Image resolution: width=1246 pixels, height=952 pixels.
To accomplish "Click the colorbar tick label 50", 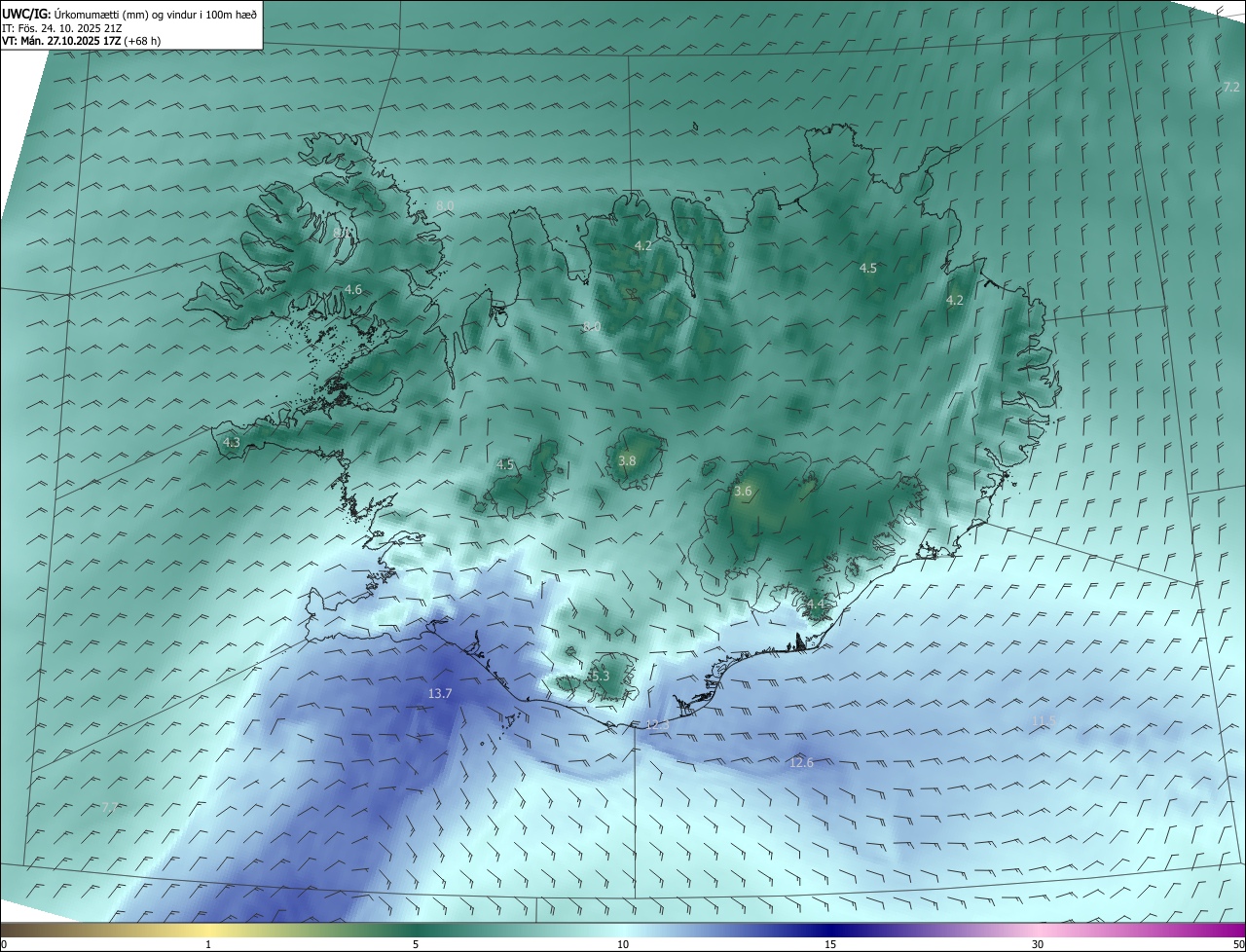I will pyautogui.click(x=1238, y=944).
